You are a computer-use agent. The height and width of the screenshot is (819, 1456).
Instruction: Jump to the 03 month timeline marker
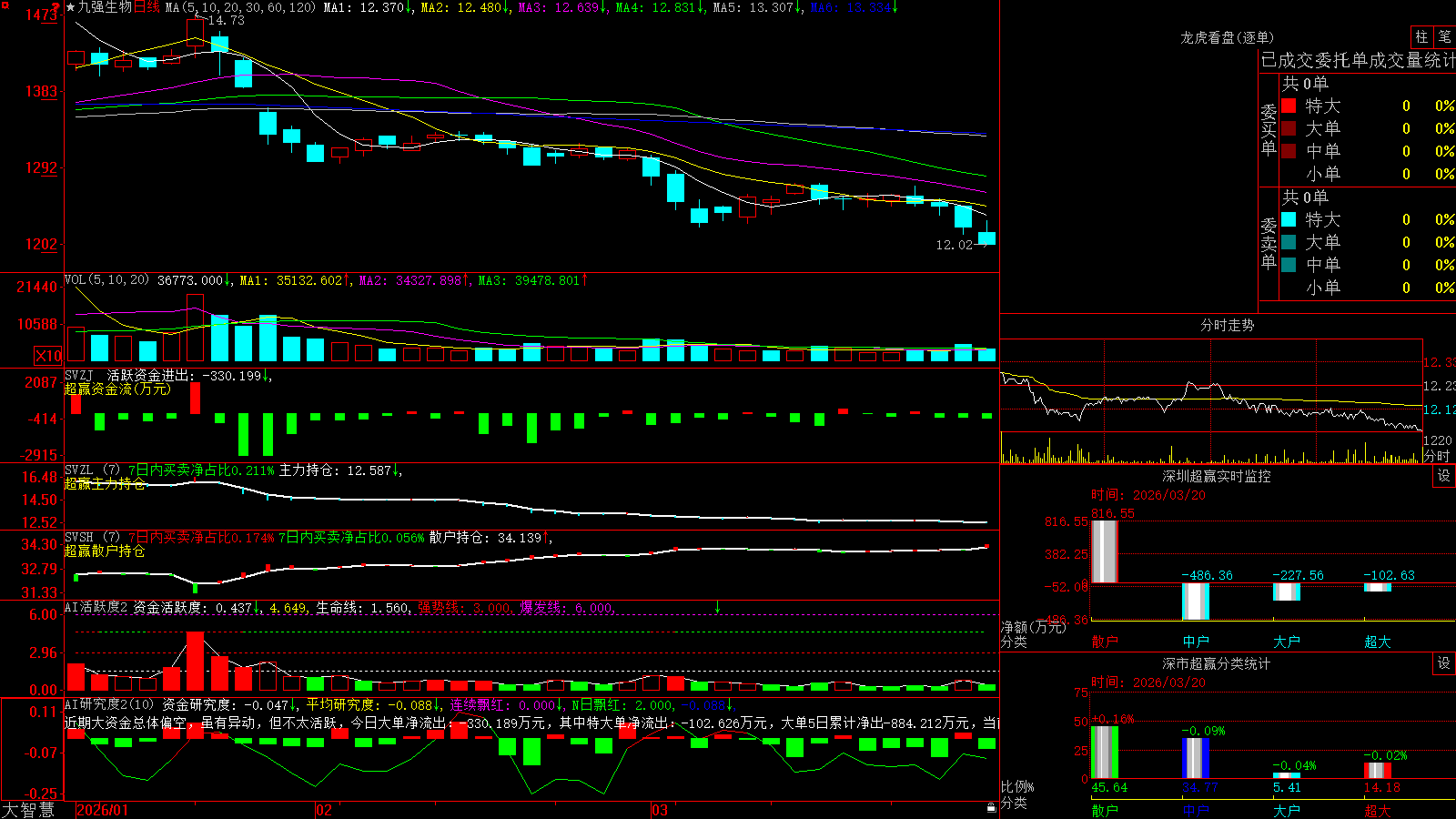tap(660, 810)
